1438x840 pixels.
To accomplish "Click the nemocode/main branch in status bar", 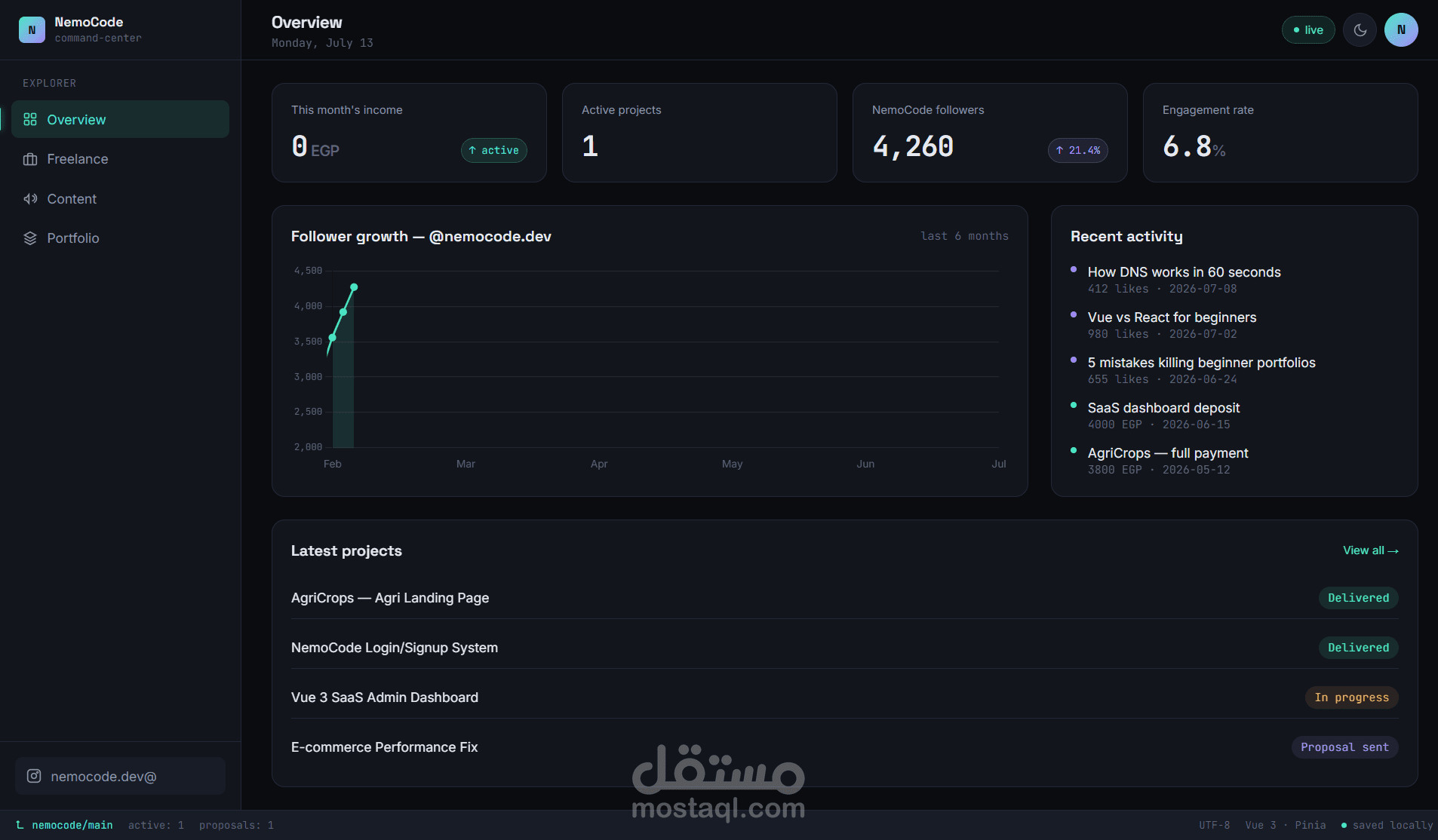I will (72, 825).
